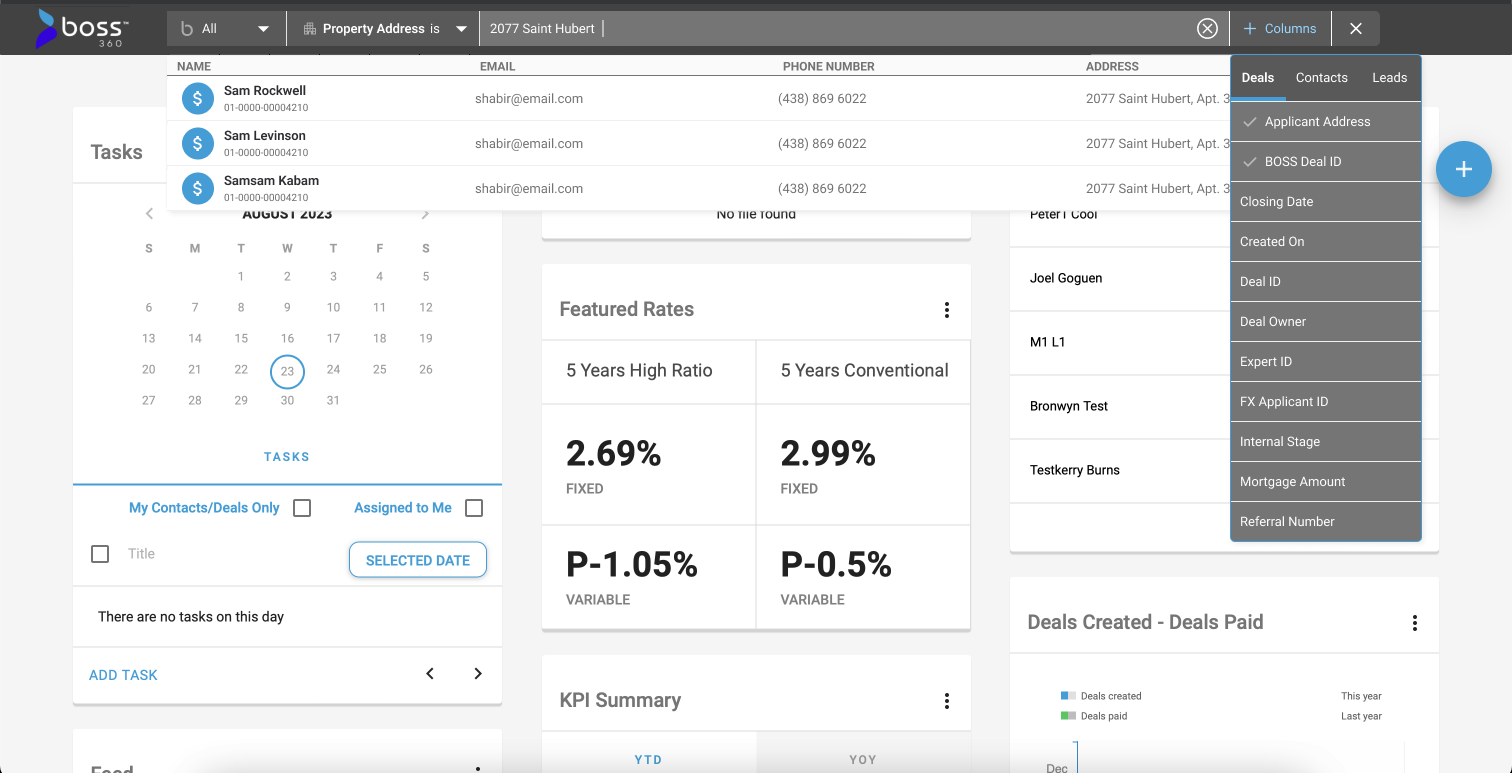The width and height of the screenshot is (1512, 773).
Task: Open Sam Rockwell search result
Action: point(698,98)
